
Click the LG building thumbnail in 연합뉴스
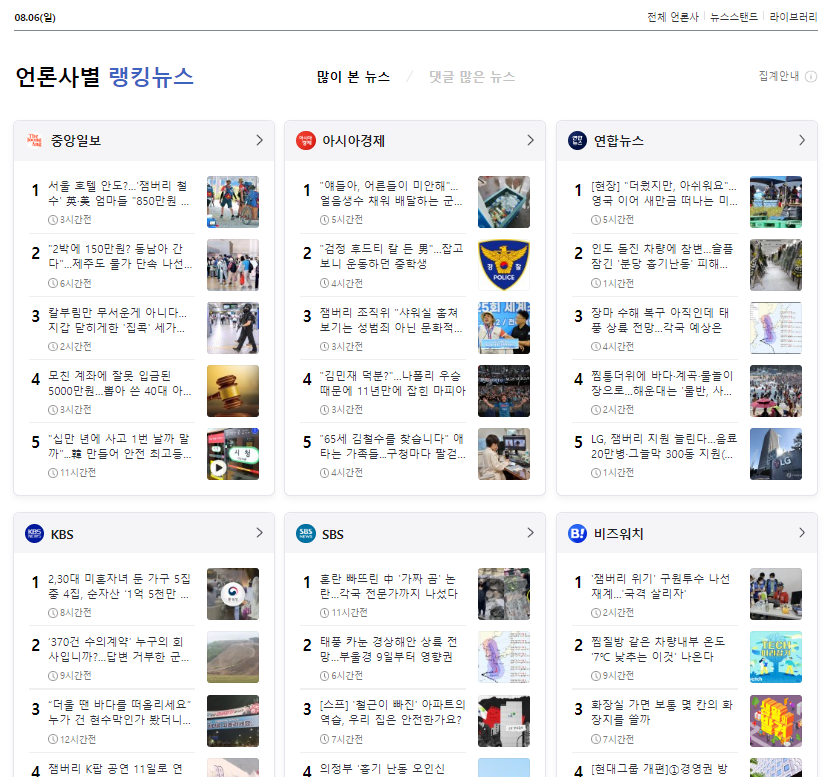tap(776, 454)
